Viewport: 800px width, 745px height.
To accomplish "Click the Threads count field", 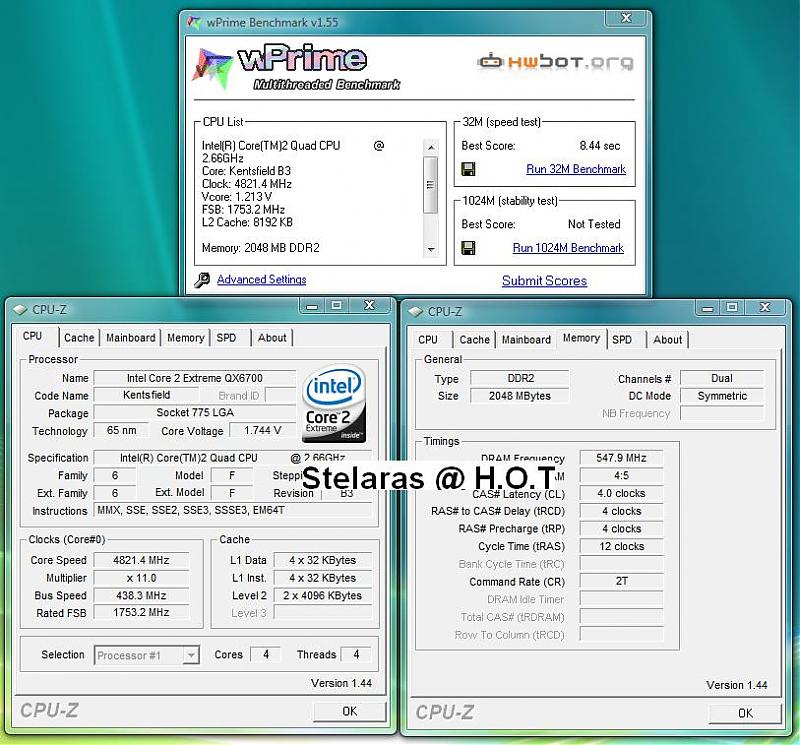I will click(356, 655).
